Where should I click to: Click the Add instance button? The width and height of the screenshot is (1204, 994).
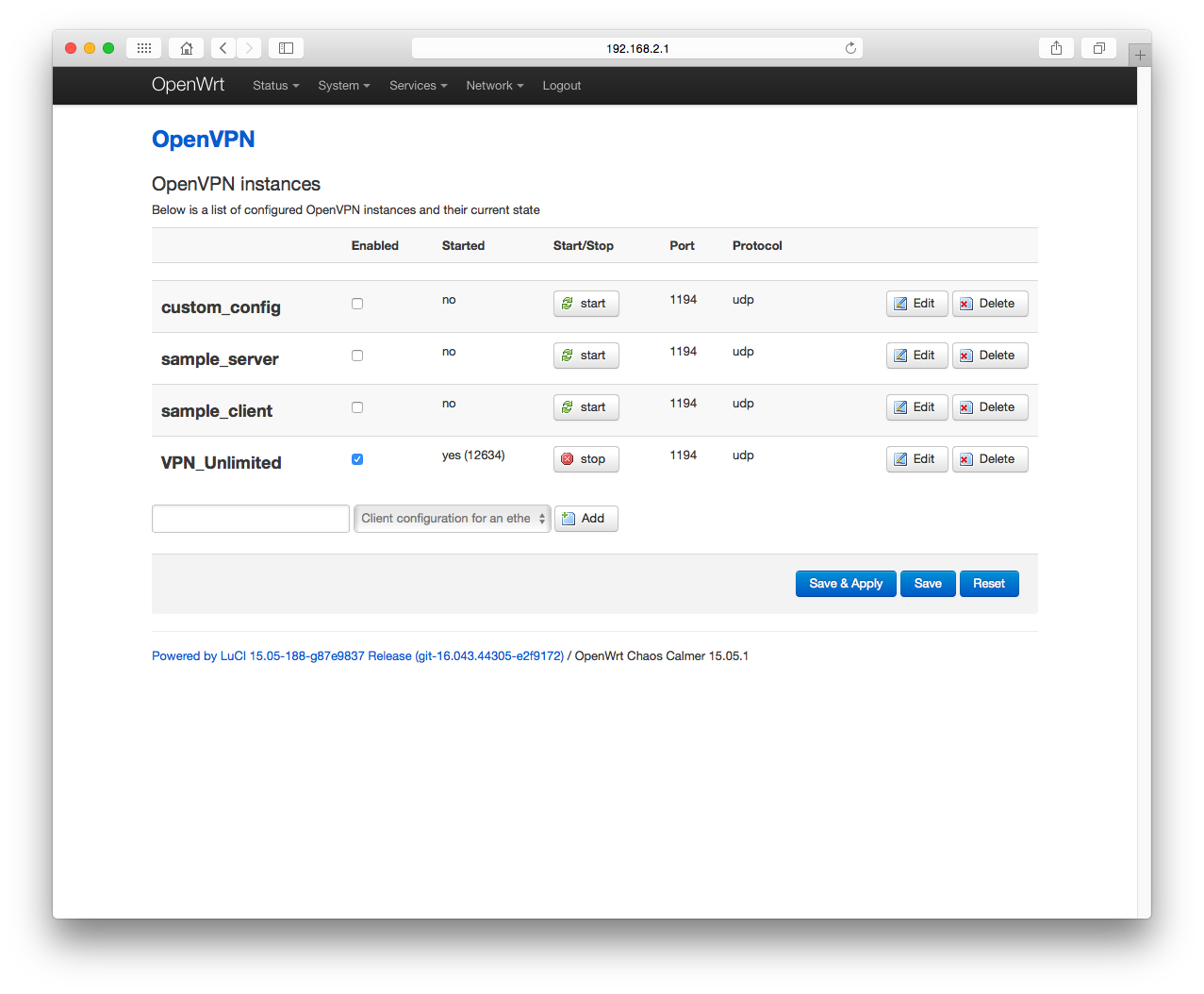pyautogui.click(x=586, y=519)
